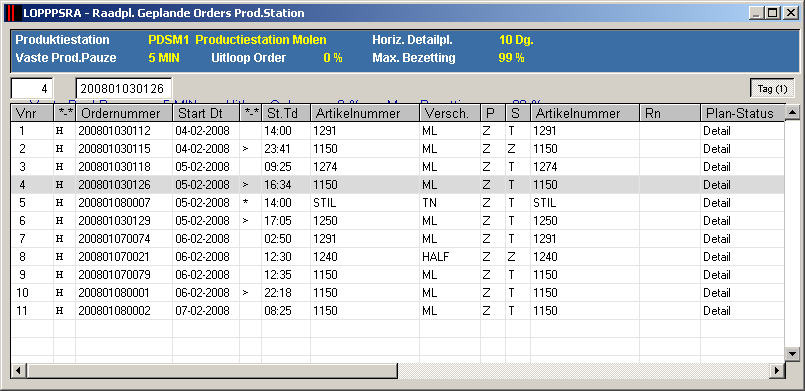Click start date 07-02-2008
Screen dimensions: 805x391
pos(202,310)
